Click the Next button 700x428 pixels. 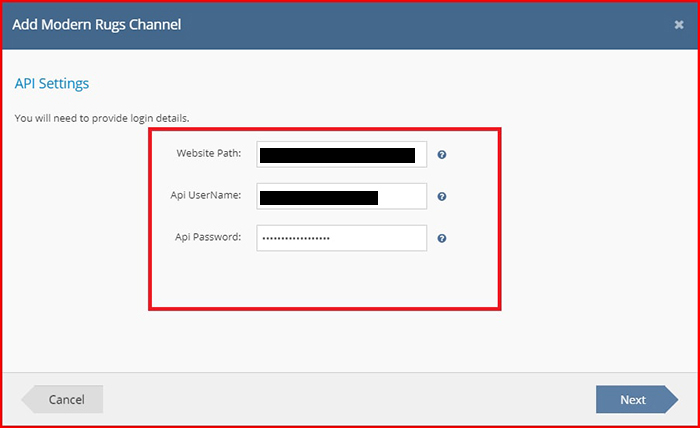[x=637, y=399]
